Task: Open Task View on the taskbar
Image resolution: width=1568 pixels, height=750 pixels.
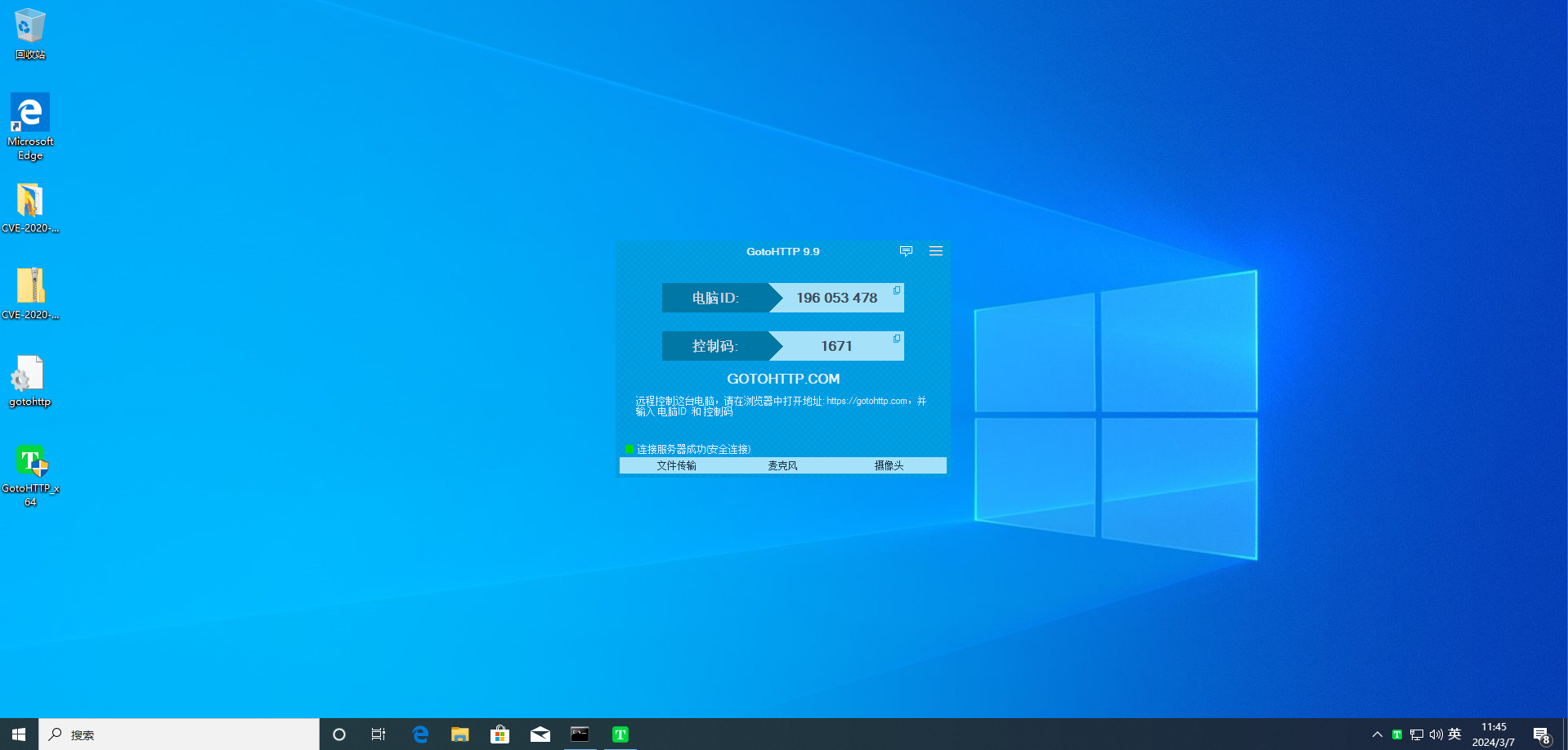Action: click(379, 734)
